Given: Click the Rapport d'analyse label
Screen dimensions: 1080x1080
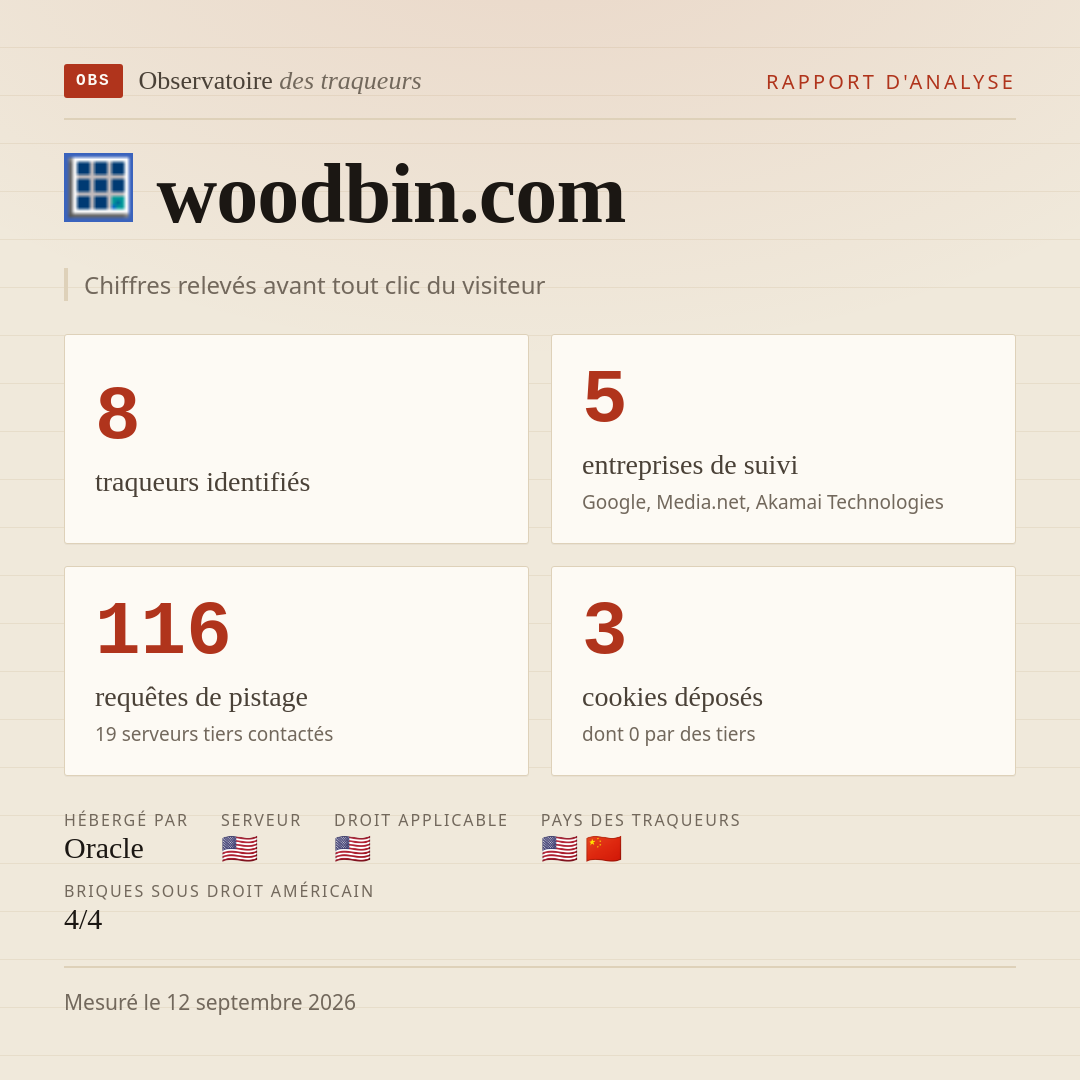Looking at the screenshot, I should click(x=891, y=82).
